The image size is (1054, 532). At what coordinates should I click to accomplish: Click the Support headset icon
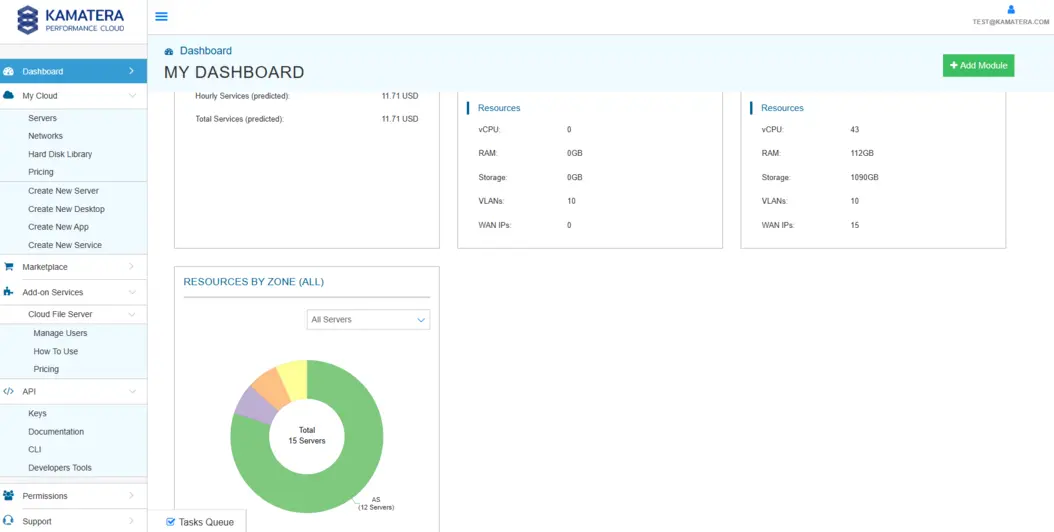tap(9, 521)
